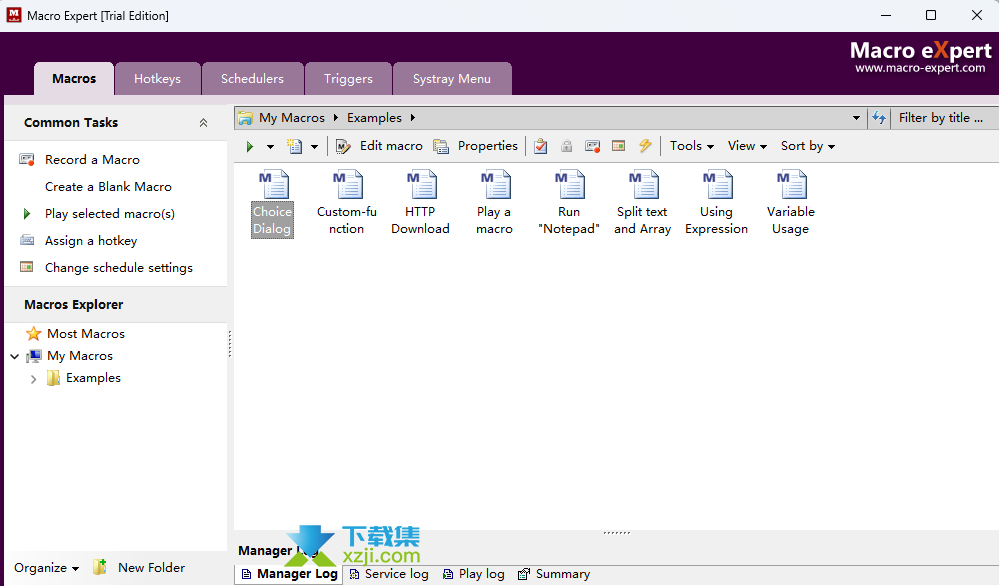Collapse the My Macros tree node
The width and height of the screenshot is (999, 586).
pos(15,356)
